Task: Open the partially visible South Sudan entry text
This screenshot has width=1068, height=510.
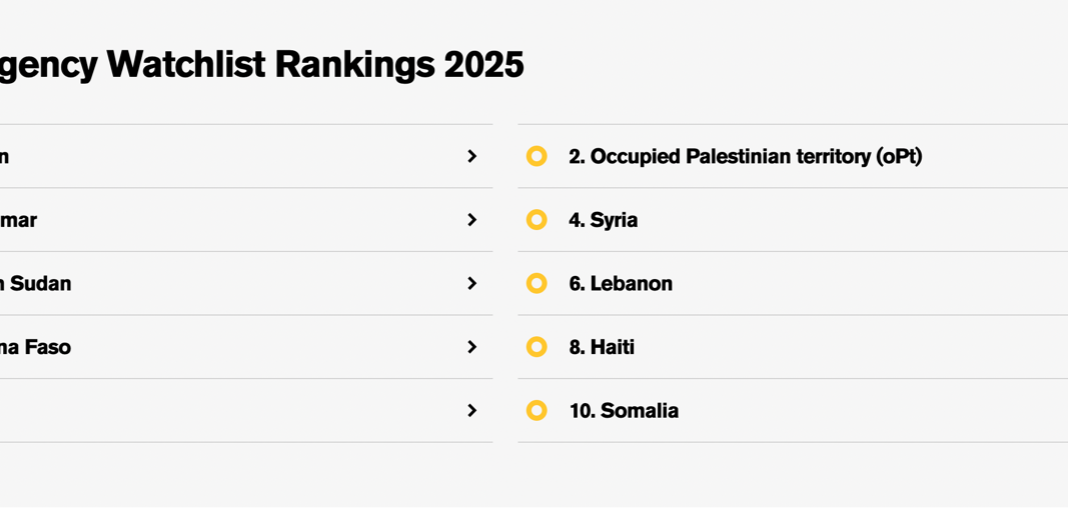Action: point(35,283)
